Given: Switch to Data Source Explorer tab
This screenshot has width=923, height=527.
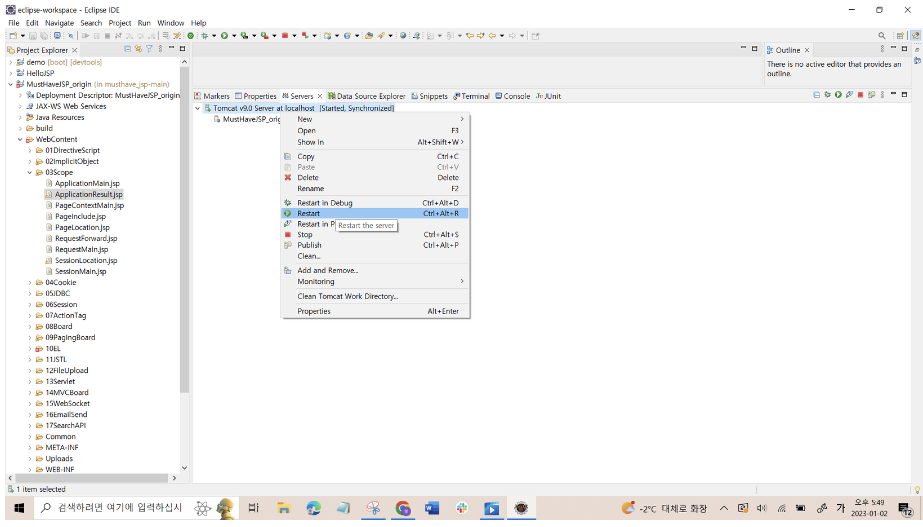Looking at the screenshot, I should click(x=366, y=96).
